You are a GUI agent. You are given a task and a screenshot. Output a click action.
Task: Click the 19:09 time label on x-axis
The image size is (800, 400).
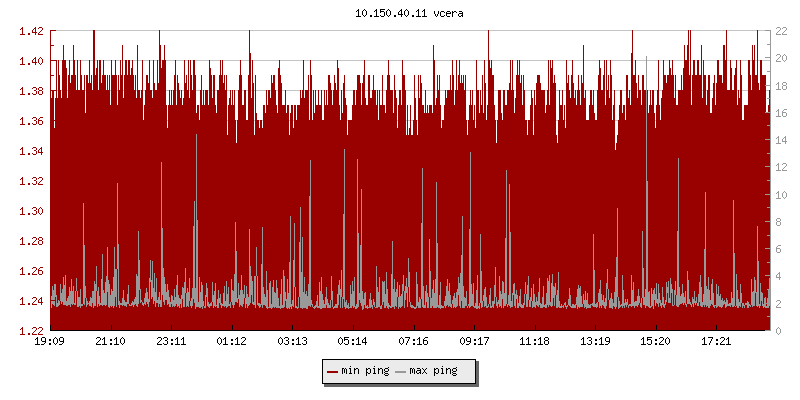[50, 342]
